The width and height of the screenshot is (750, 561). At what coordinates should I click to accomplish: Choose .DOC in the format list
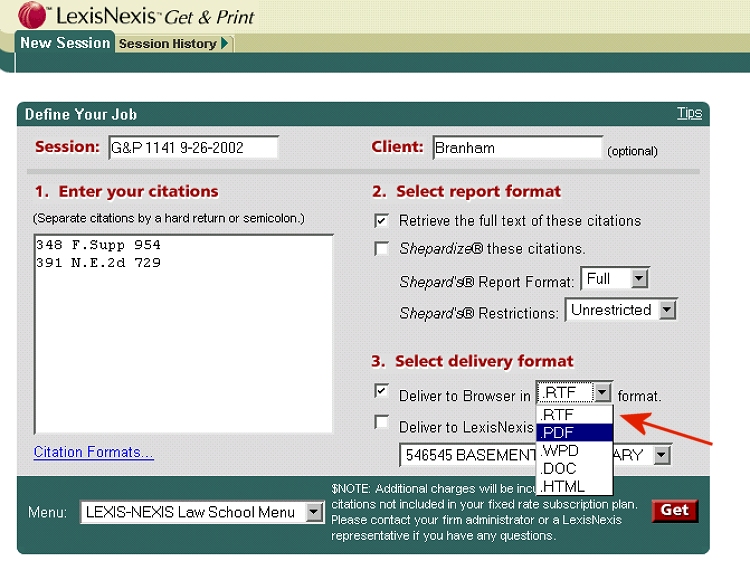point(574,469)
